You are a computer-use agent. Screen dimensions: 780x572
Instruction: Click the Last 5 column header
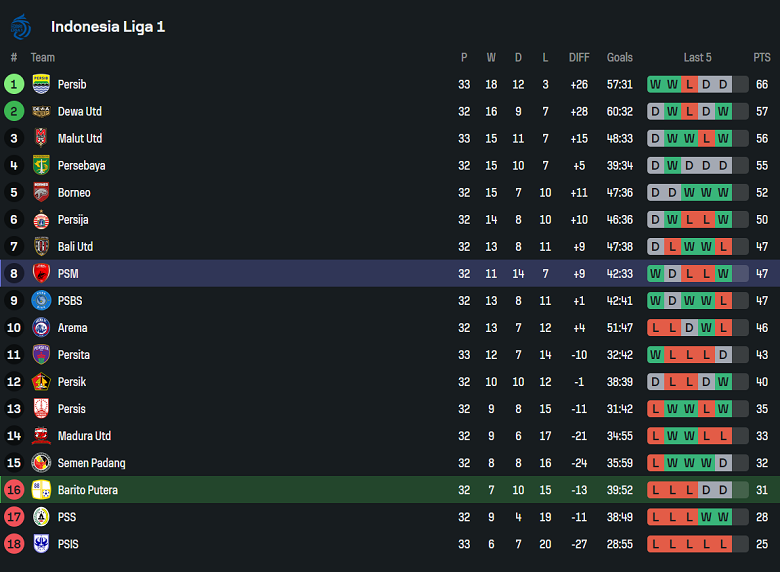[698, 57]
